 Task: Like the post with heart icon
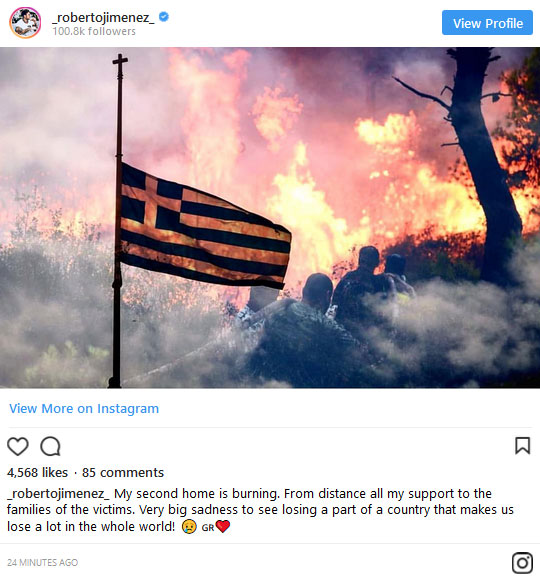[x=18, y=446]
